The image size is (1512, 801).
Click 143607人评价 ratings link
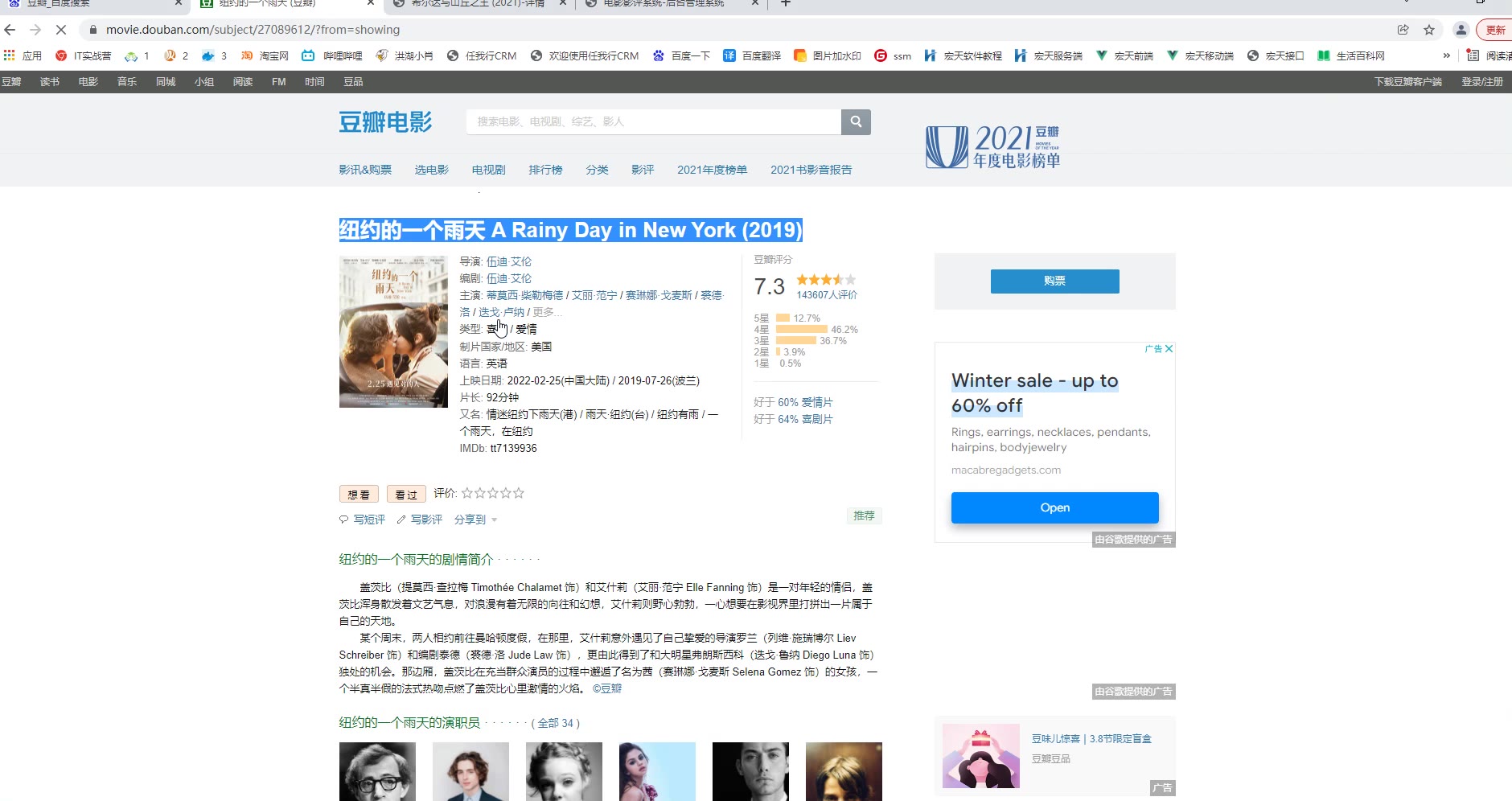(x=827, y=295)
